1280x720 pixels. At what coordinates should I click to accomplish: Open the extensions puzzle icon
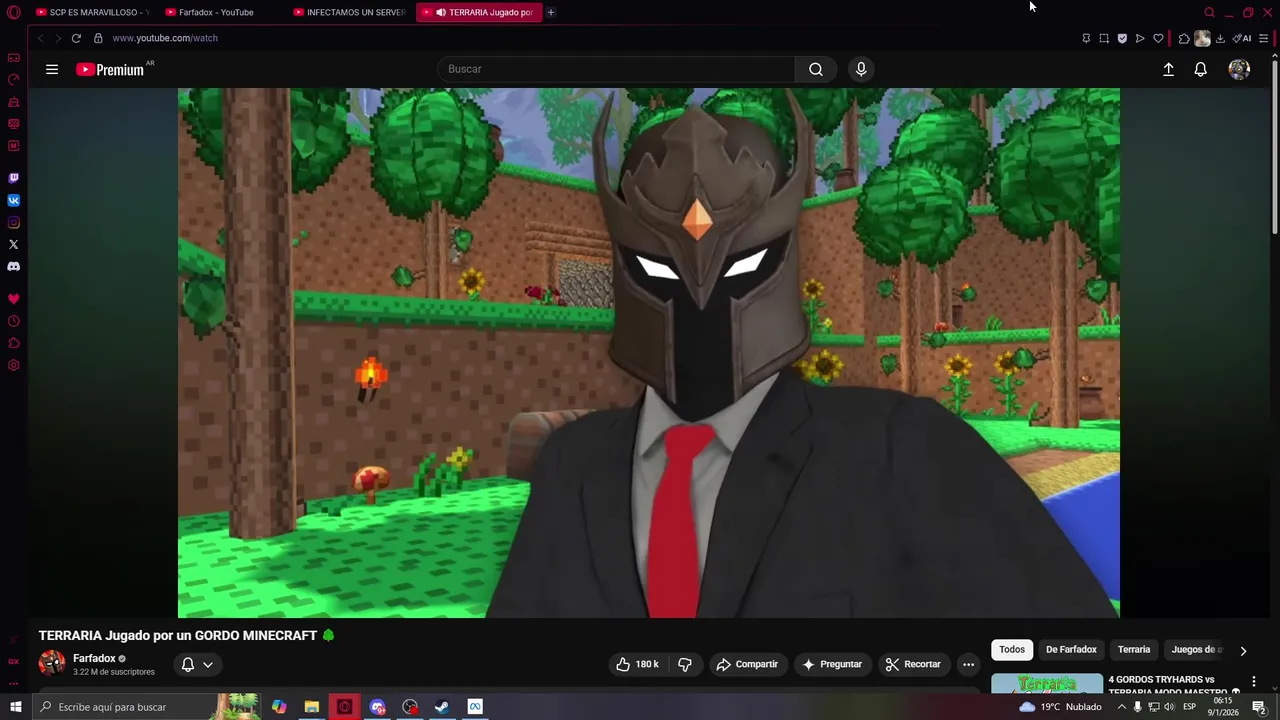point(1184,38)
